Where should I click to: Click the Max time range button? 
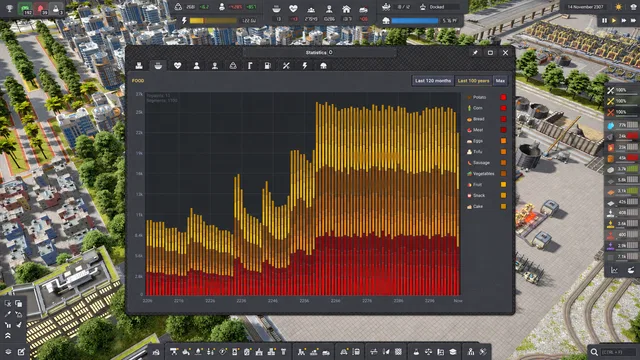pyautogui.click(x=500, y=81)
